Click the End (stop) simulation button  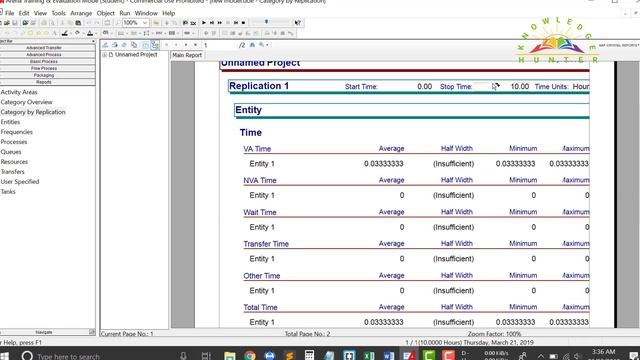click(x=244, y=23)
